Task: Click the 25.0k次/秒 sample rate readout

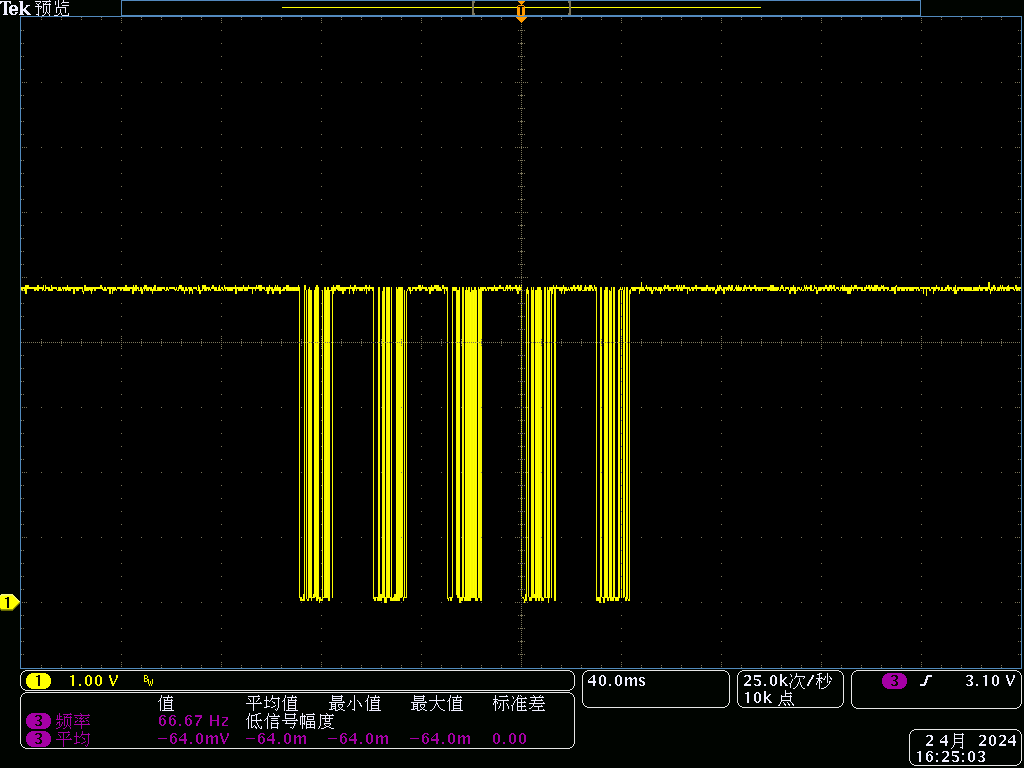Action: pos(786,681)
